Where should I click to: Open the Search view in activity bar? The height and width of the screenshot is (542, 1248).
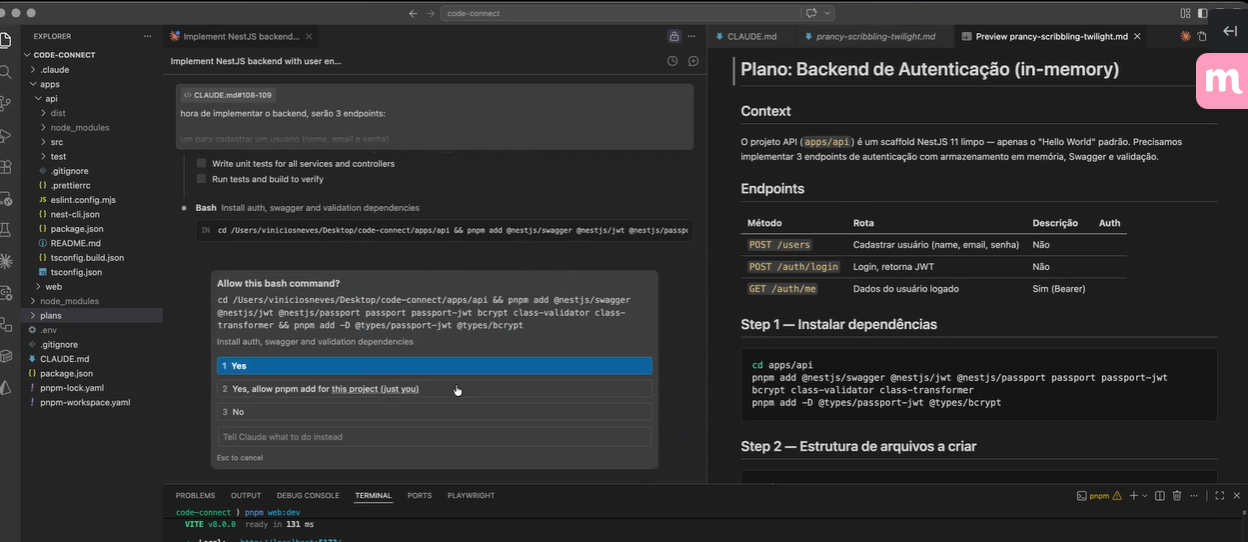(6, 72)
